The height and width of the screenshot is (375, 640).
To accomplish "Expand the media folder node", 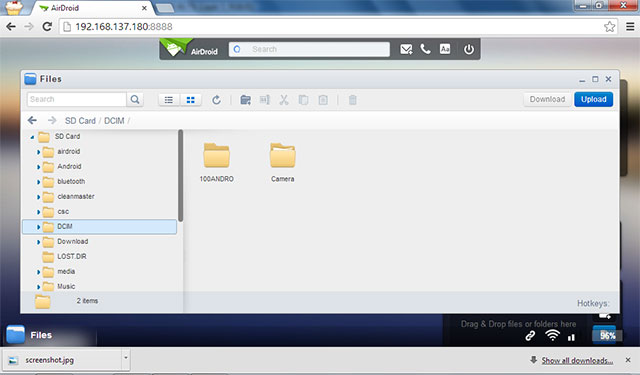I will 38,272.
